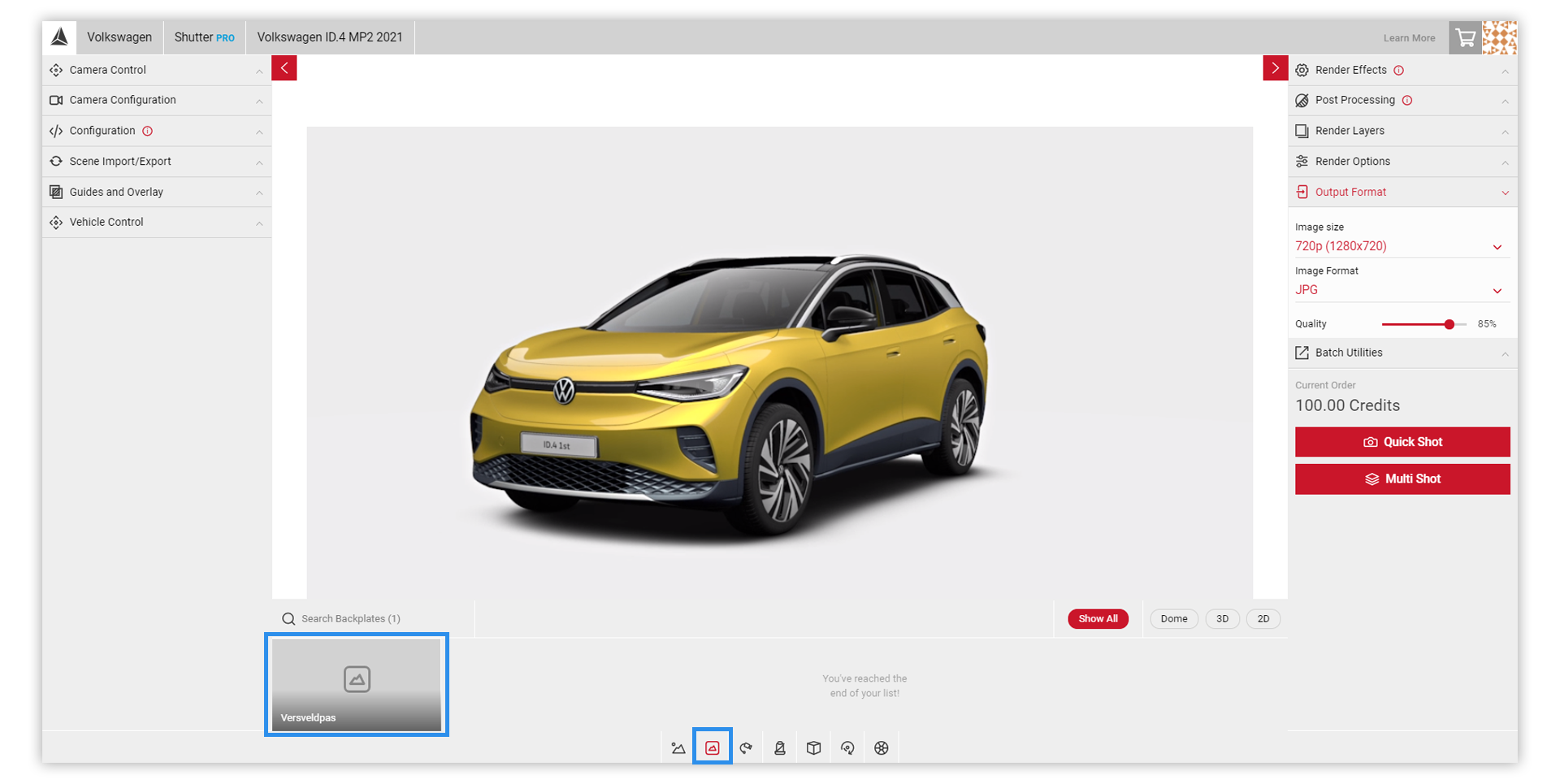Expand the Render Options section
The height and width of the screenshot is (784, 1560).
pyautogui.click(x=1402, y=162)
